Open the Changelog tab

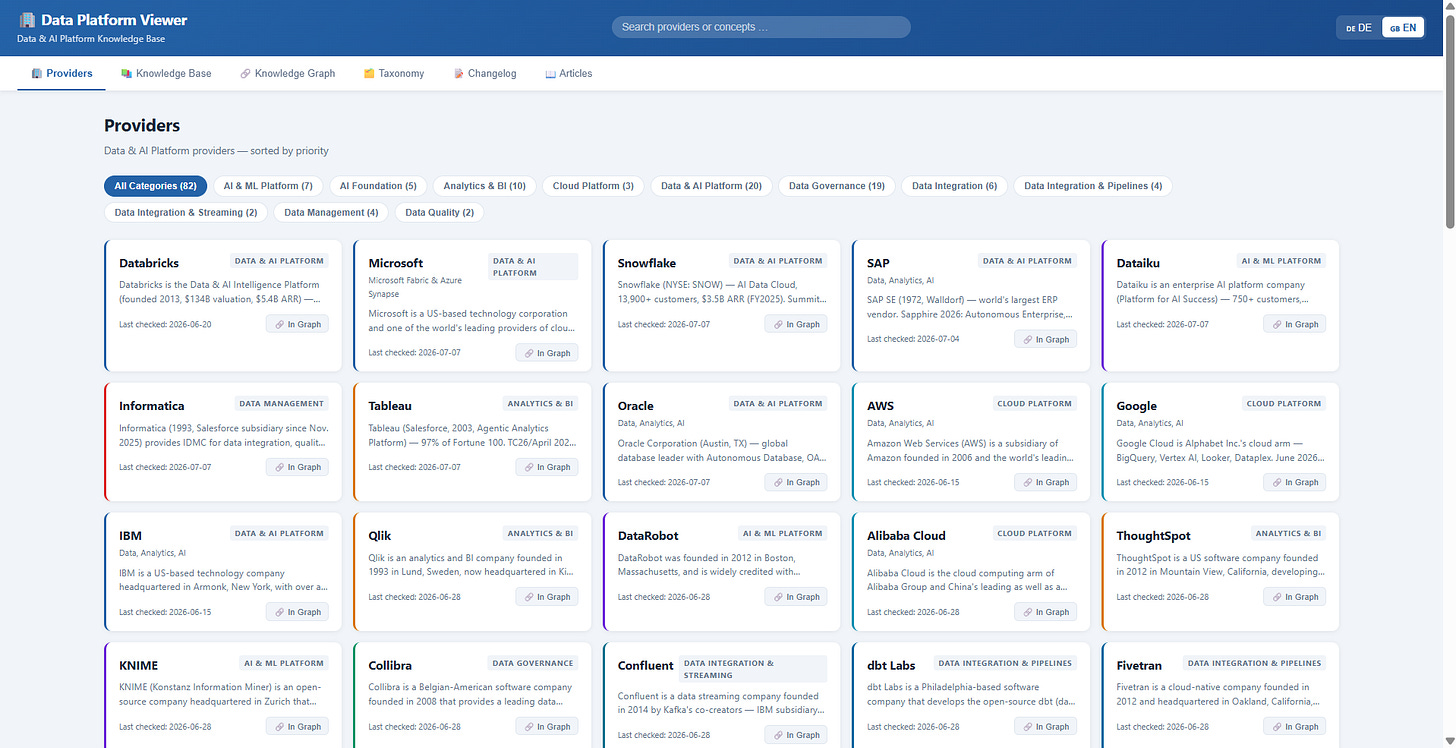point(485,73)
